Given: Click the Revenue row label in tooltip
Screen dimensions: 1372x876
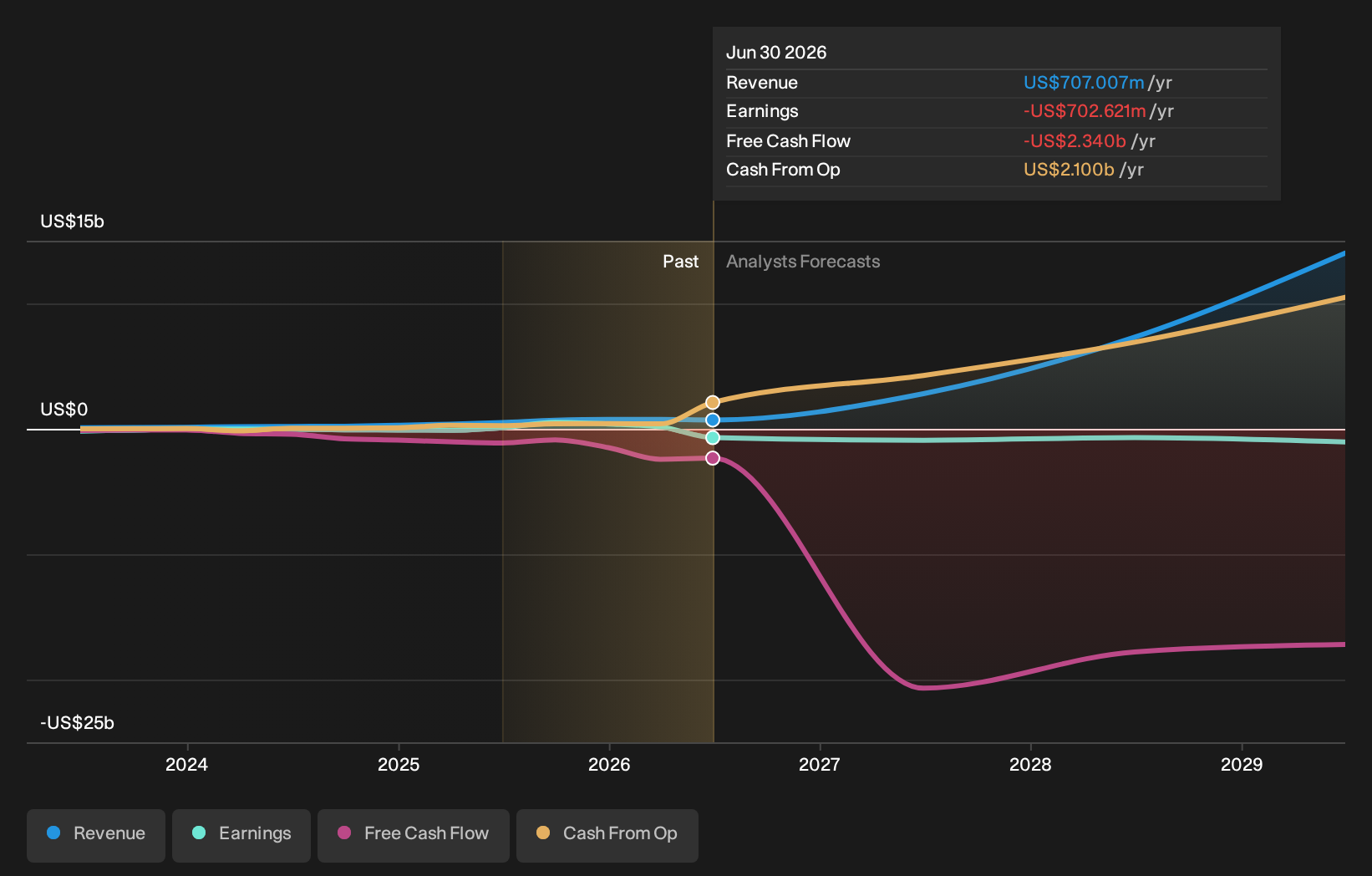Looking at the screenshot, I should [762, 83].
